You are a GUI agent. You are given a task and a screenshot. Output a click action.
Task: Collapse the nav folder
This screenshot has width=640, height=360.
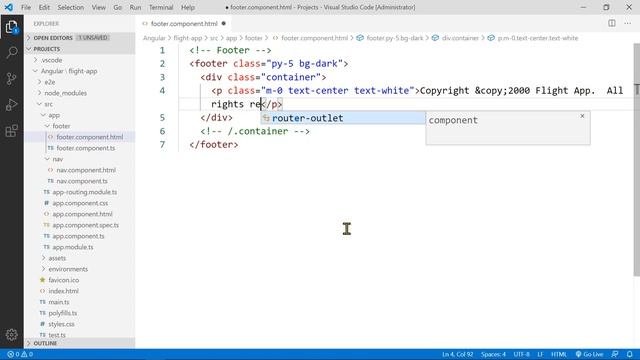[80, 159]
